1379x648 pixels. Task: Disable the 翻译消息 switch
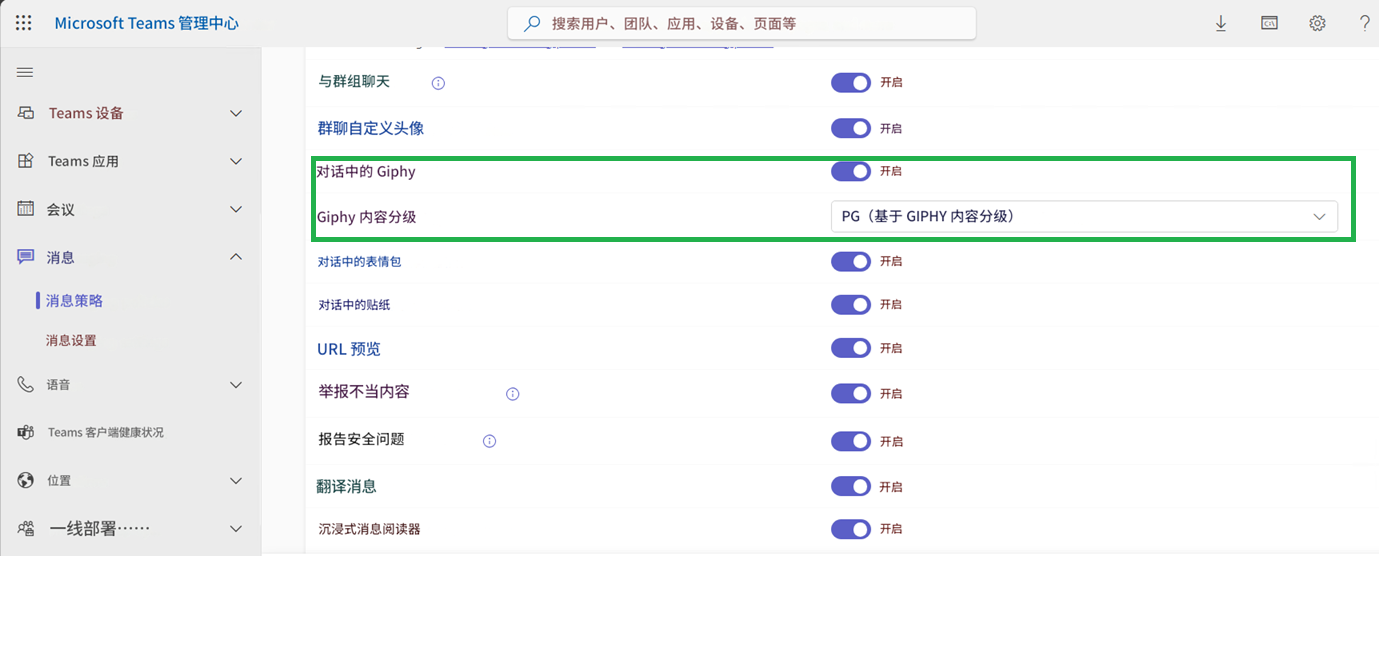tap(851, 486)
